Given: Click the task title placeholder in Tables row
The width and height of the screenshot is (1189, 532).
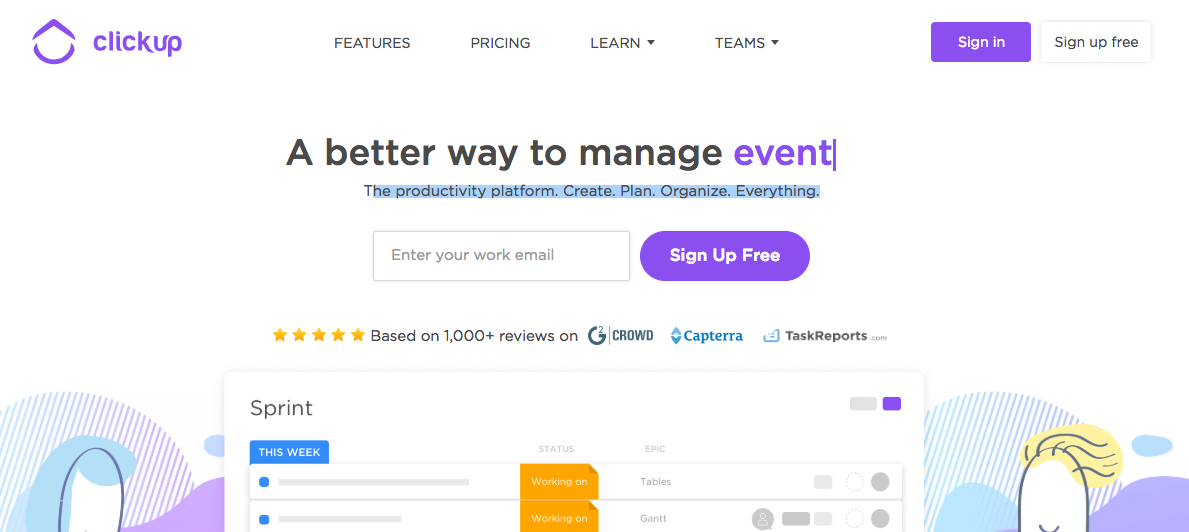Looking at the screenshot, I should pos(374,482).
